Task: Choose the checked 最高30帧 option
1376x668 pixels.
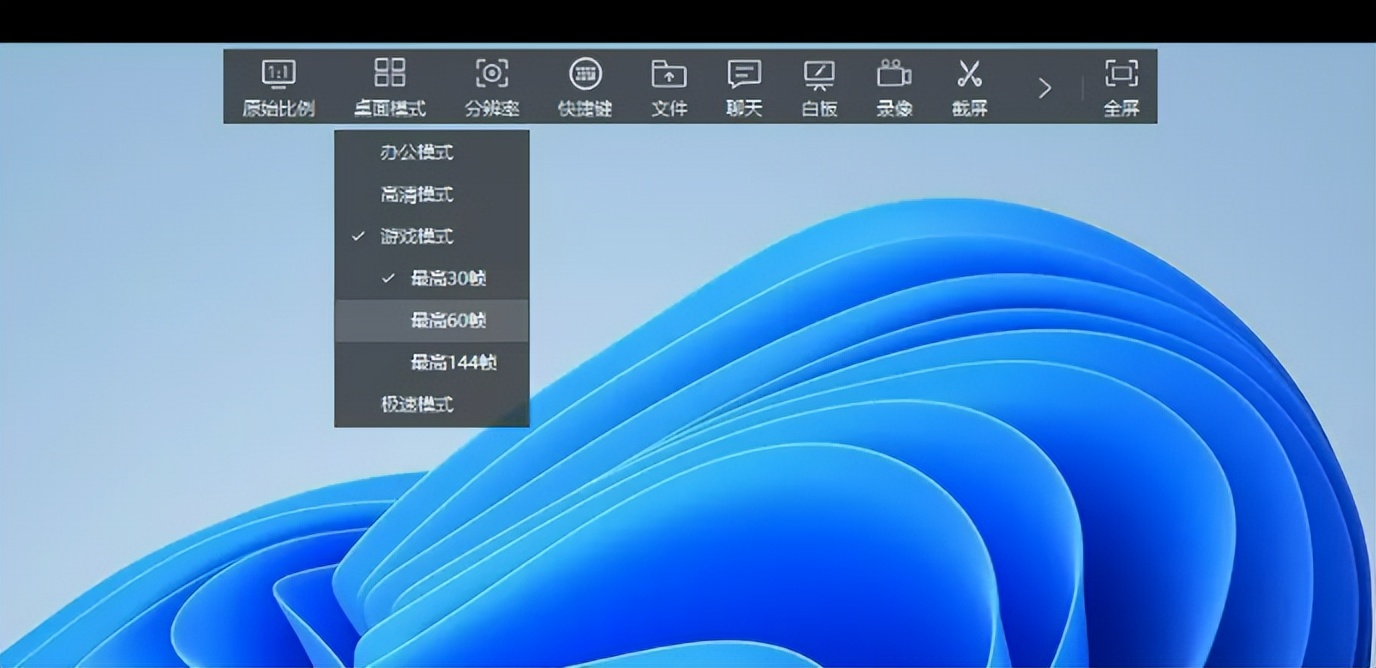Action: click(432, 278)
